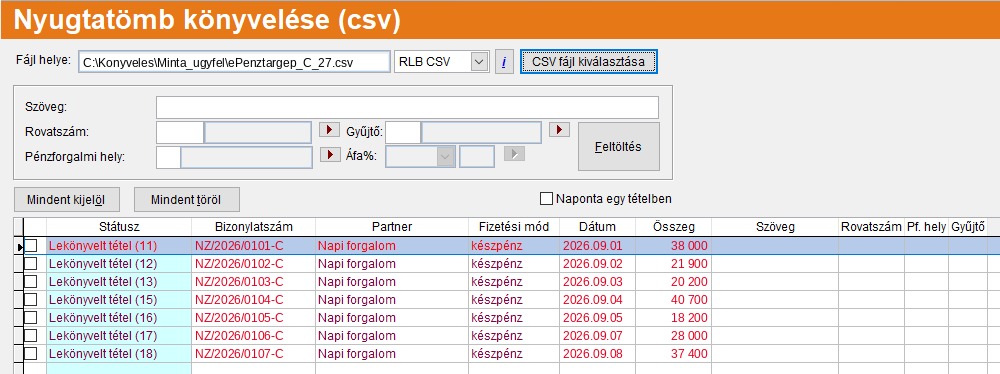Select 'Lekönyvelt tétel (11)' status cell

click(x=119, y=246)
